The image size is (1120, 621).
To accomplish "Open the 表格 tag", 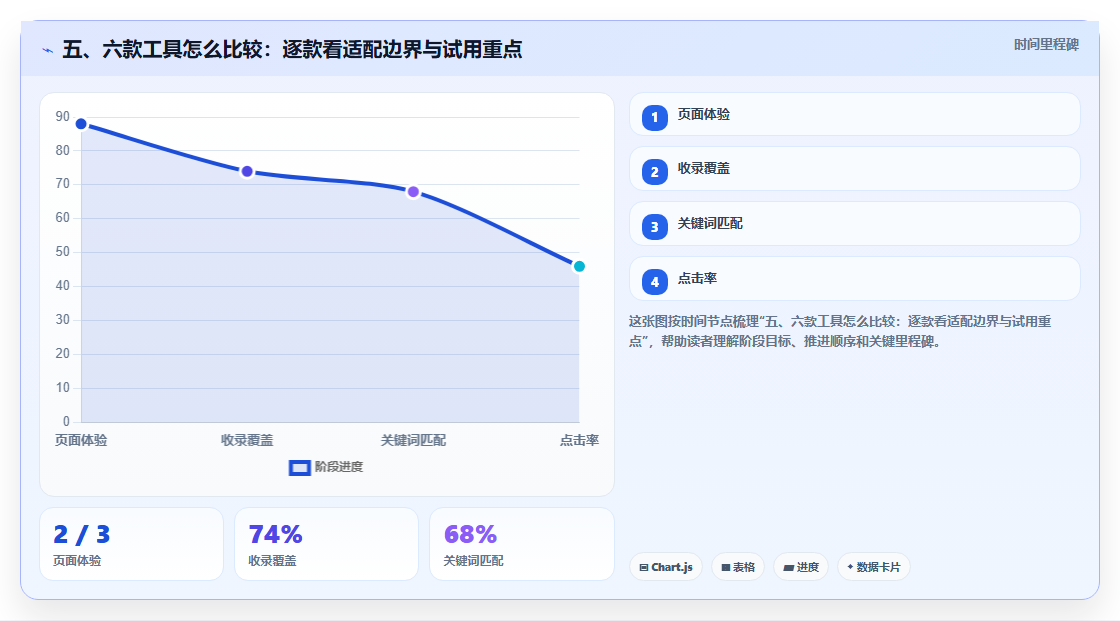I will [x=738, y=567].
